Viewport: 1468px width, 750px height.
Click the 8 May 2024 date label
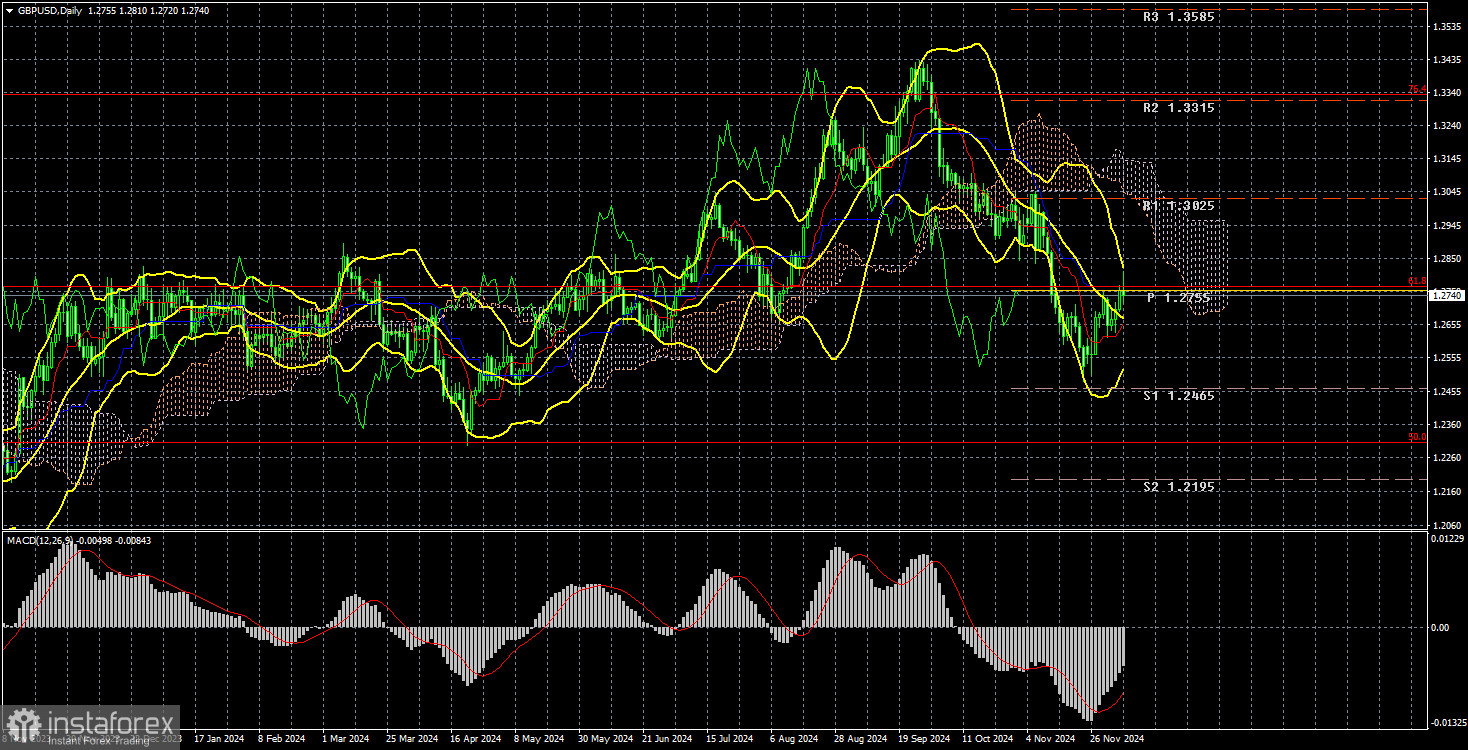pos(538,739)
